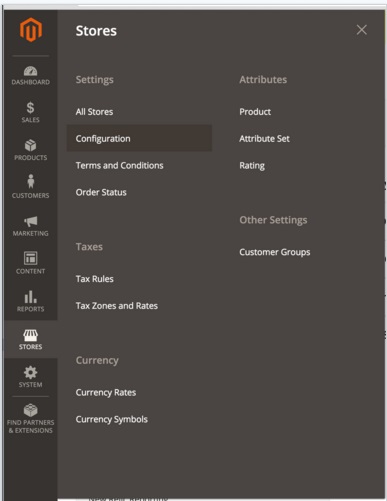Open Currency Symbols
Screen dimensions: 387x501
tap(112, 419)
